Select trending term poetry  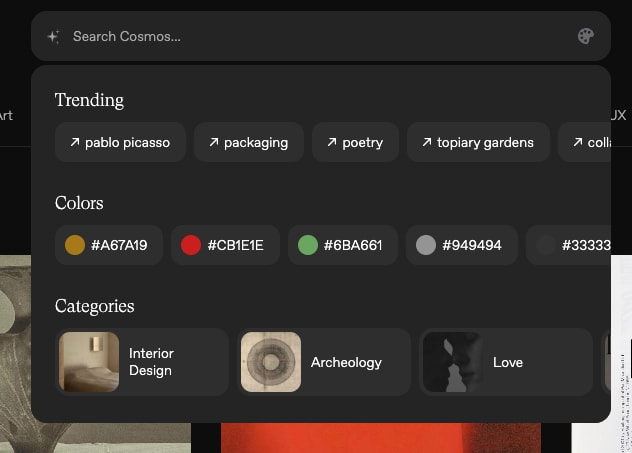coord(356,142)
